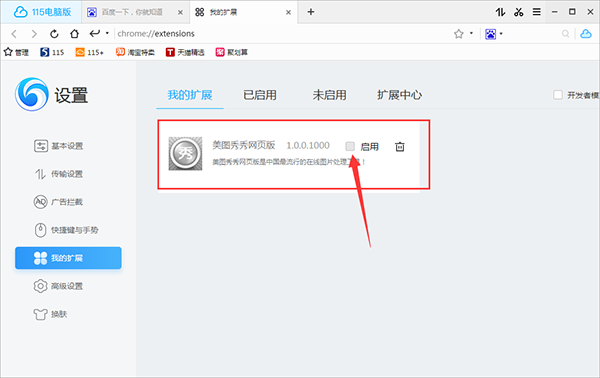This screenshot has height=378, width=600.
Task: Open the dropdown next to undo arrow
Action: tap(107, 33)
